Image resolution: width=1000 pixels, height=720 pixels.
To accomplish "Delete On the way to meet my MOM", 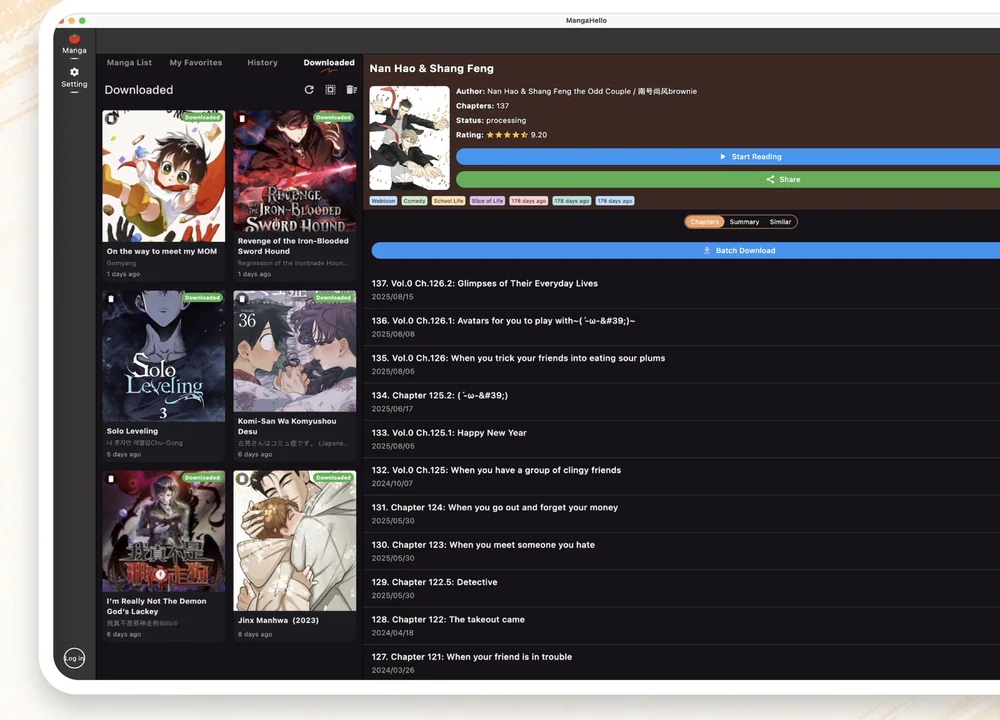I will (111, 119).
